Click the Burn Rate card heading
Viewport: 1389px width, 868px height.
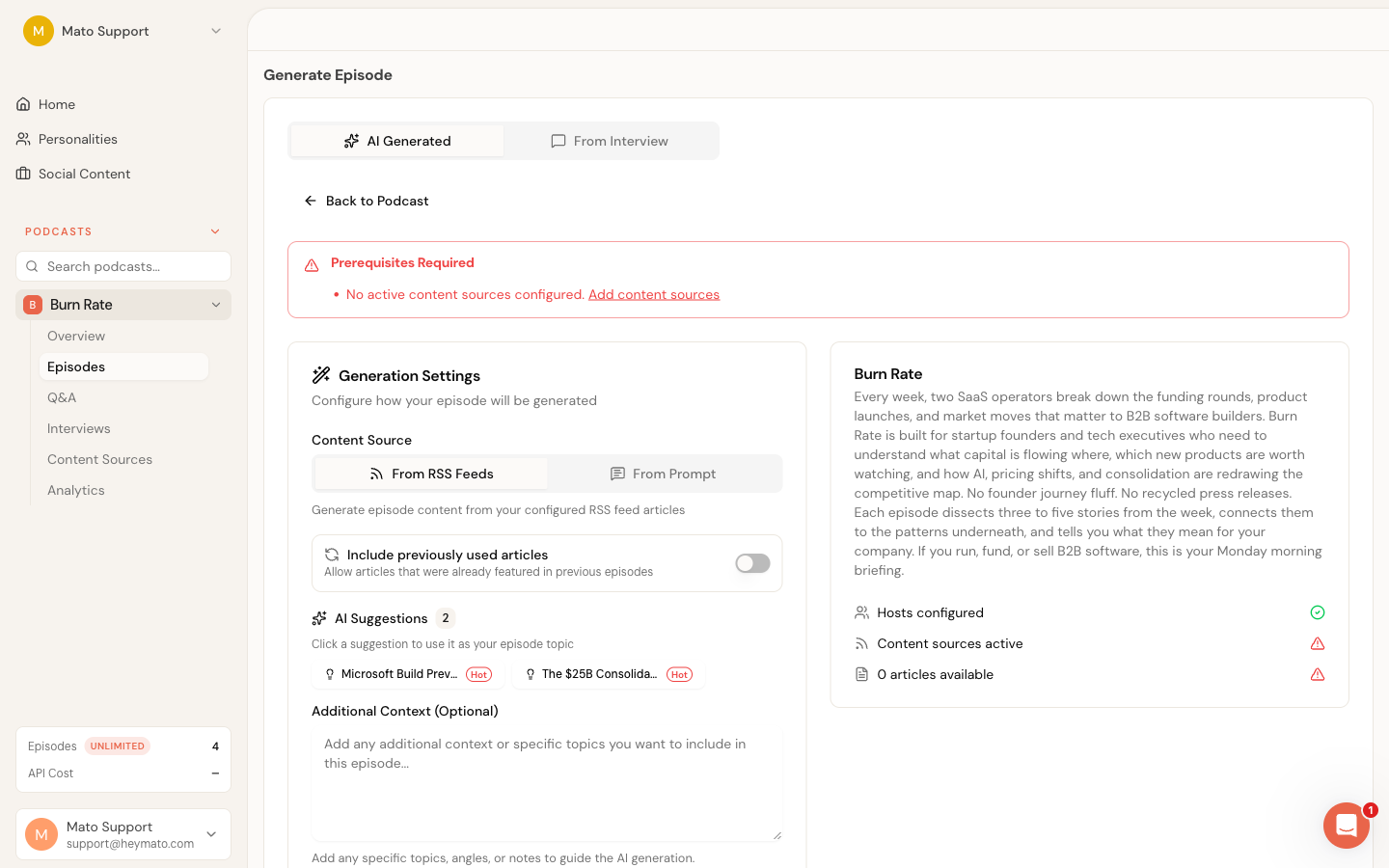tap(888, 374)
